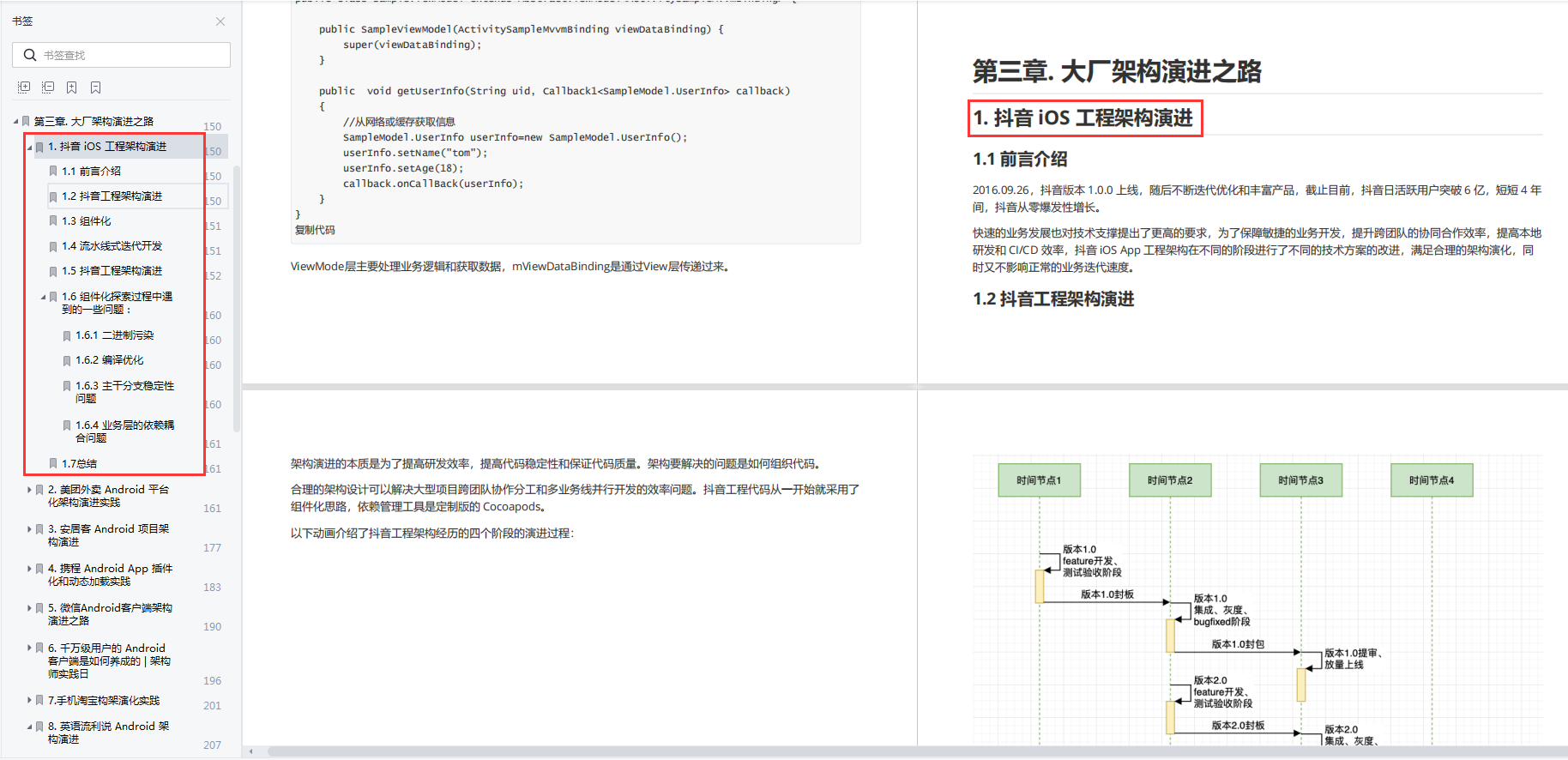
Task: Collapse the 8. 英语流利说 Android bookmark
Action: point(29,727)
